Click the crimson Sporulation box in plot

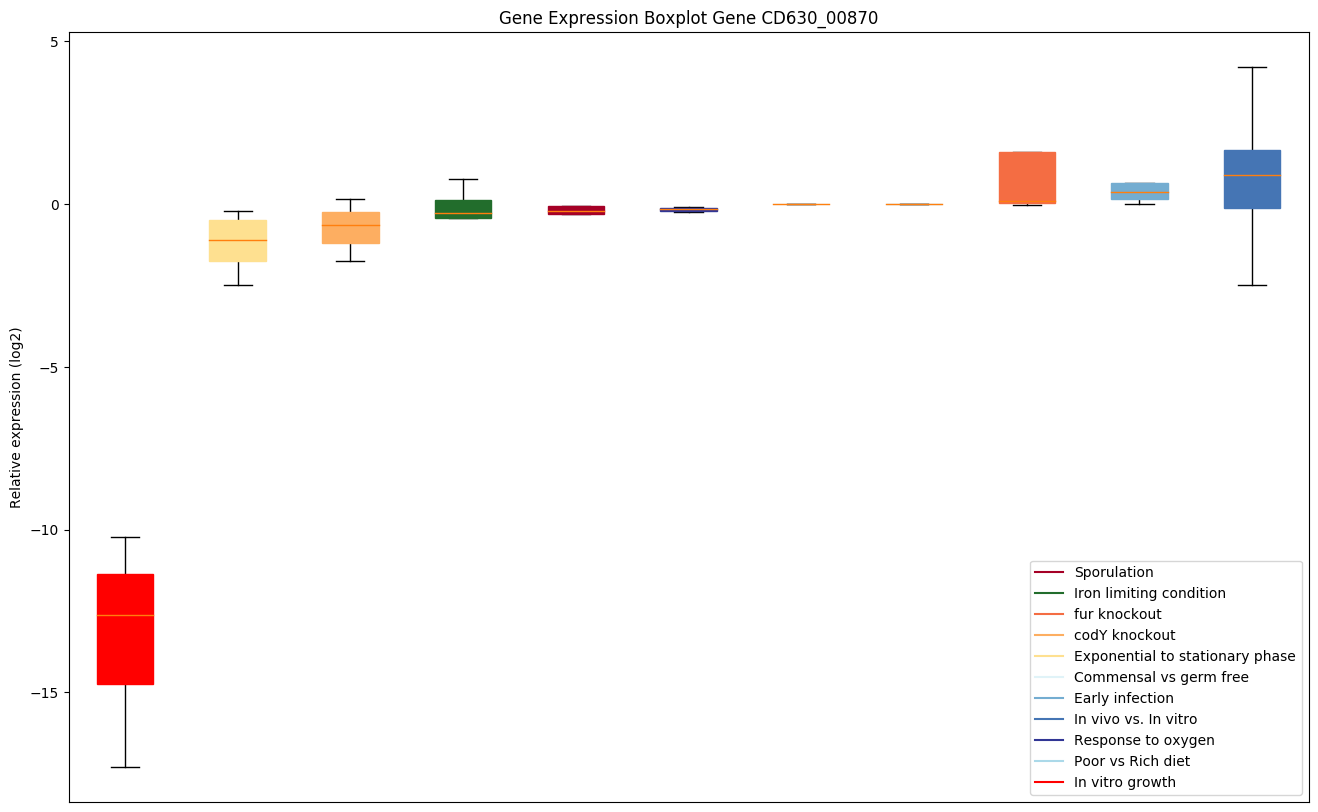[576, 210]
